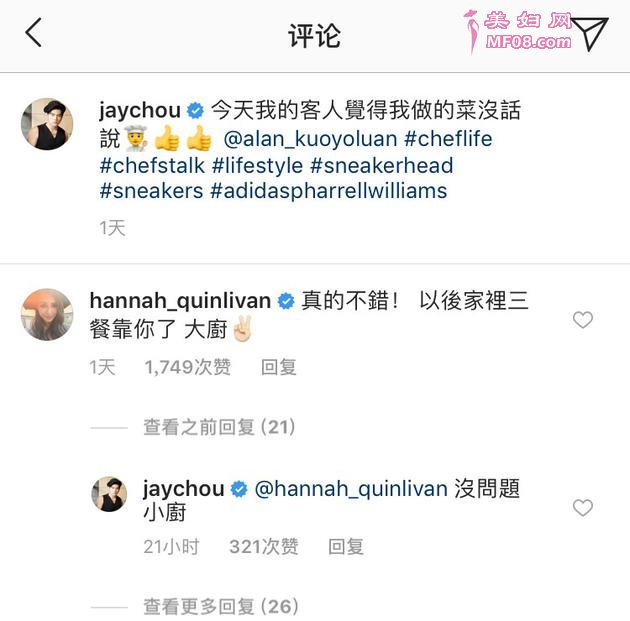Open direct message paper plane icon
The image size is (630, 621).
[x=590, y=33]
